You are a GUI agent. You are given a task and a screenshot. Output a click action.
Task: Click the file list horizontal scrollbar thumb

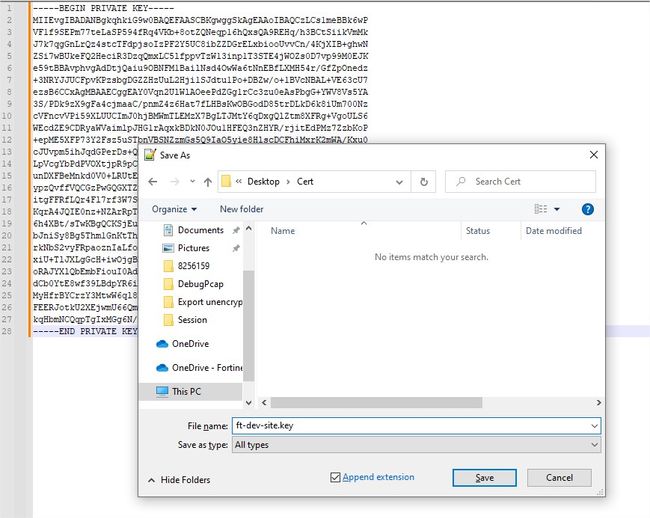pos(376,402)
